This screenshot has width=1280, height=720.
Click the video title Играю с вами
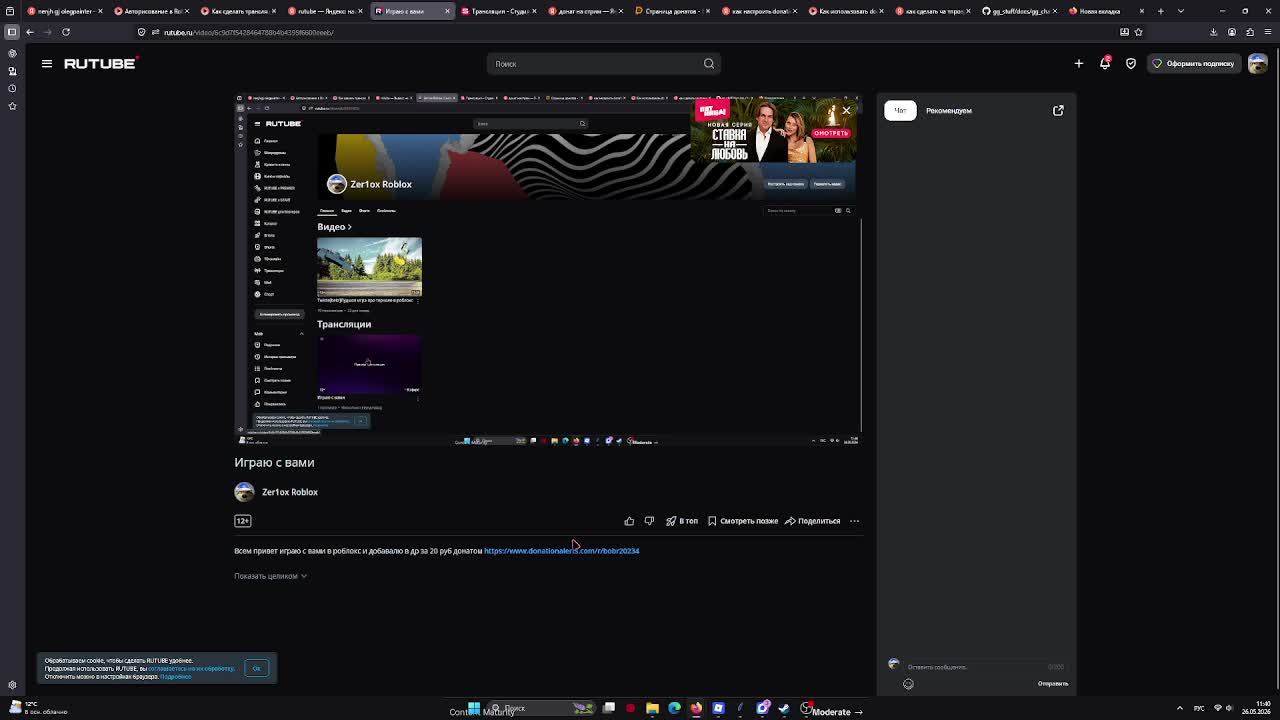274,463
